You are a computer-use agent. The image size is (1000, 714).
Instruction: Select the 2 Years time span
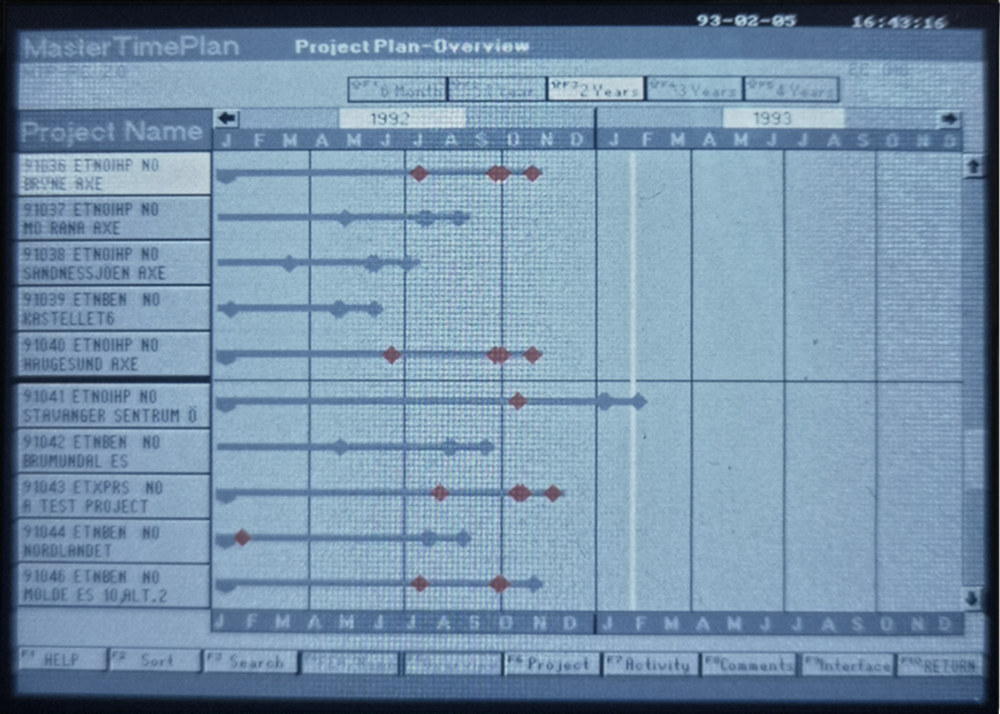pos(596,89)
